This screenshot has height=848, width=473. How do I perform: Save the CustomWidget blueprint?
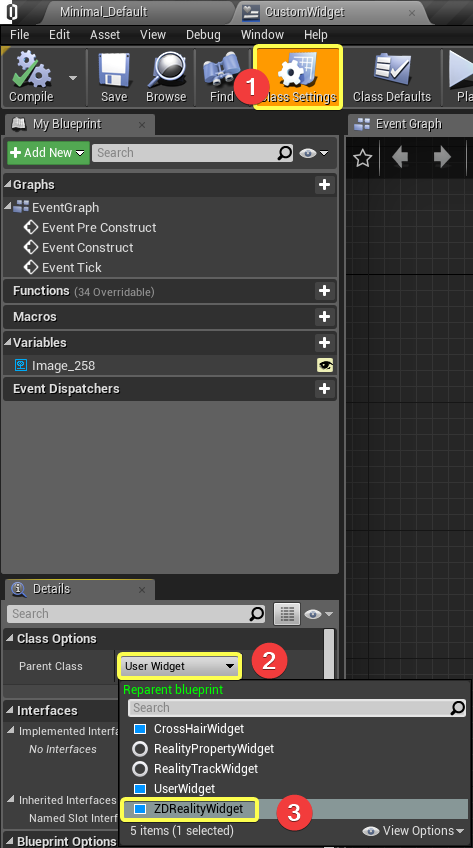114,77
